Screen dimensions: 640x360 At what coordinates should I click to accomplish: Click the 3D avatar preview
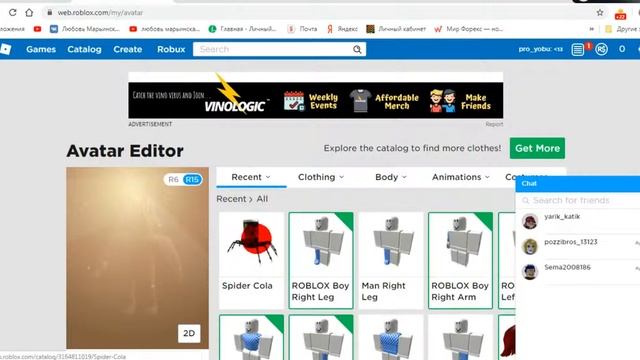pyautogui.click(x=138, y=258)
